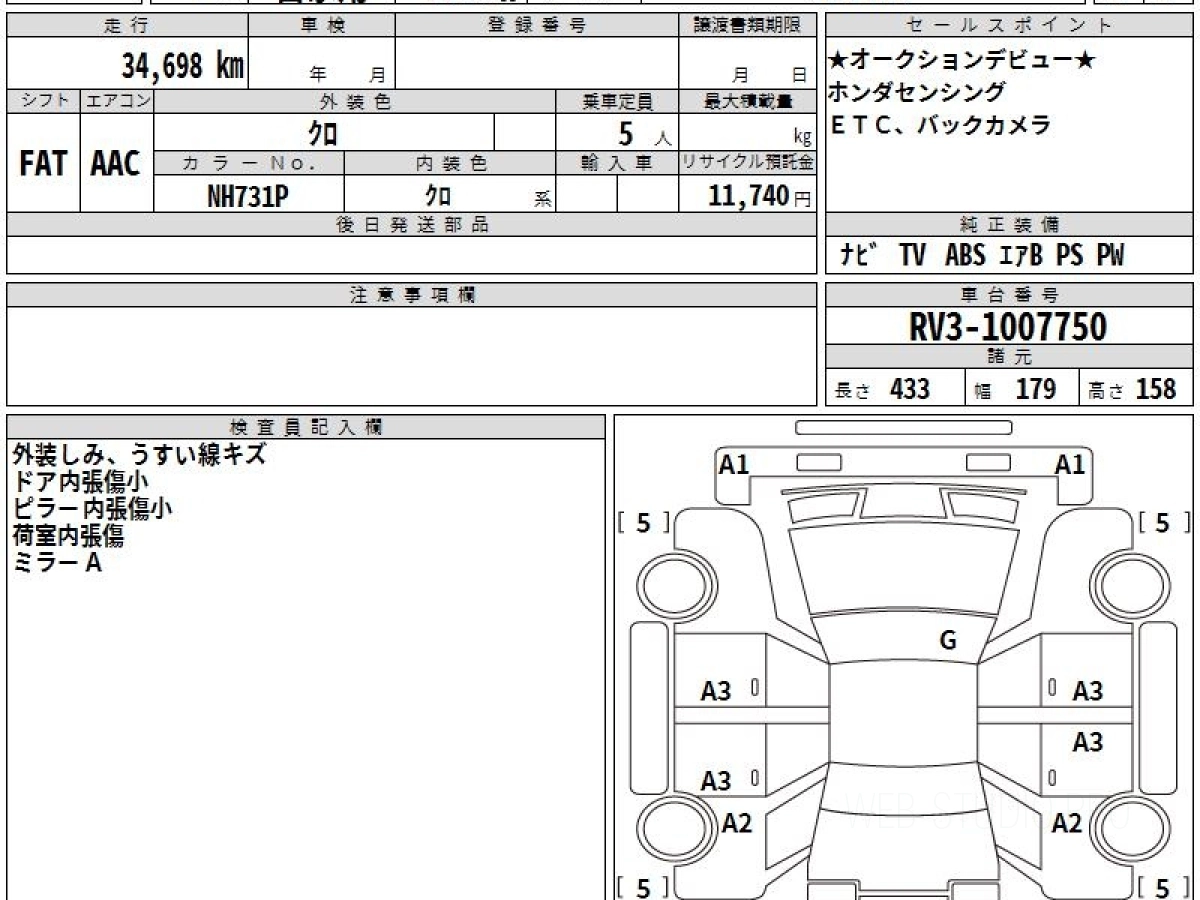Select the シフト header cell
The image size is (1200, 900).
pos(43,101)
